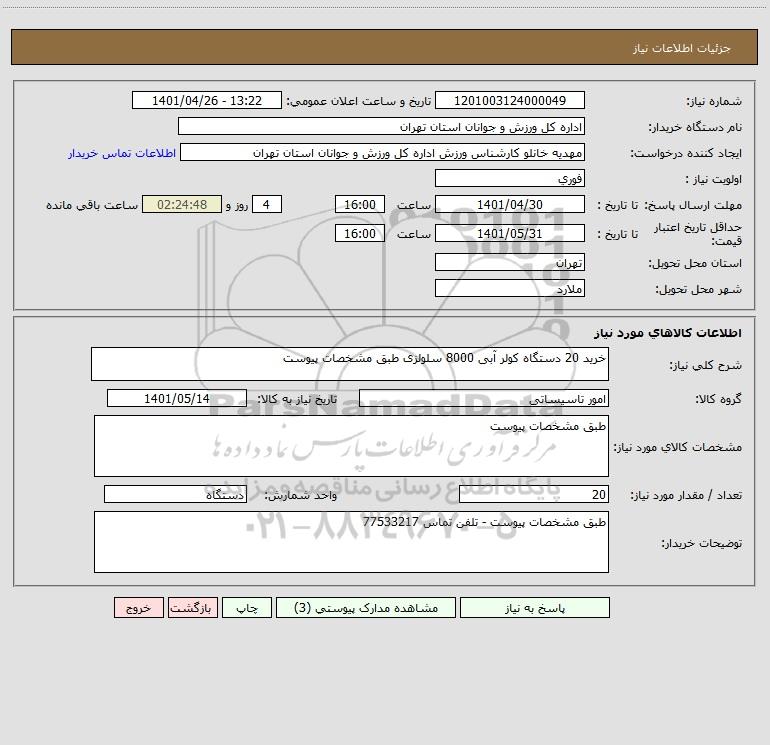This screenshot has height=745, width=770.
Task: Click the delivery city field ملارد
Action: (510, 288)
